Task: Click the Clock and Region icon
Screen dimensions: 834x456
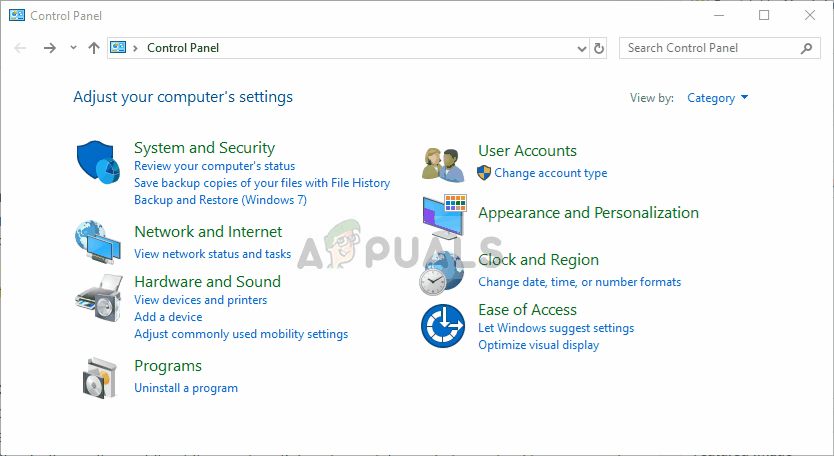Action: (x=441, y=271)
